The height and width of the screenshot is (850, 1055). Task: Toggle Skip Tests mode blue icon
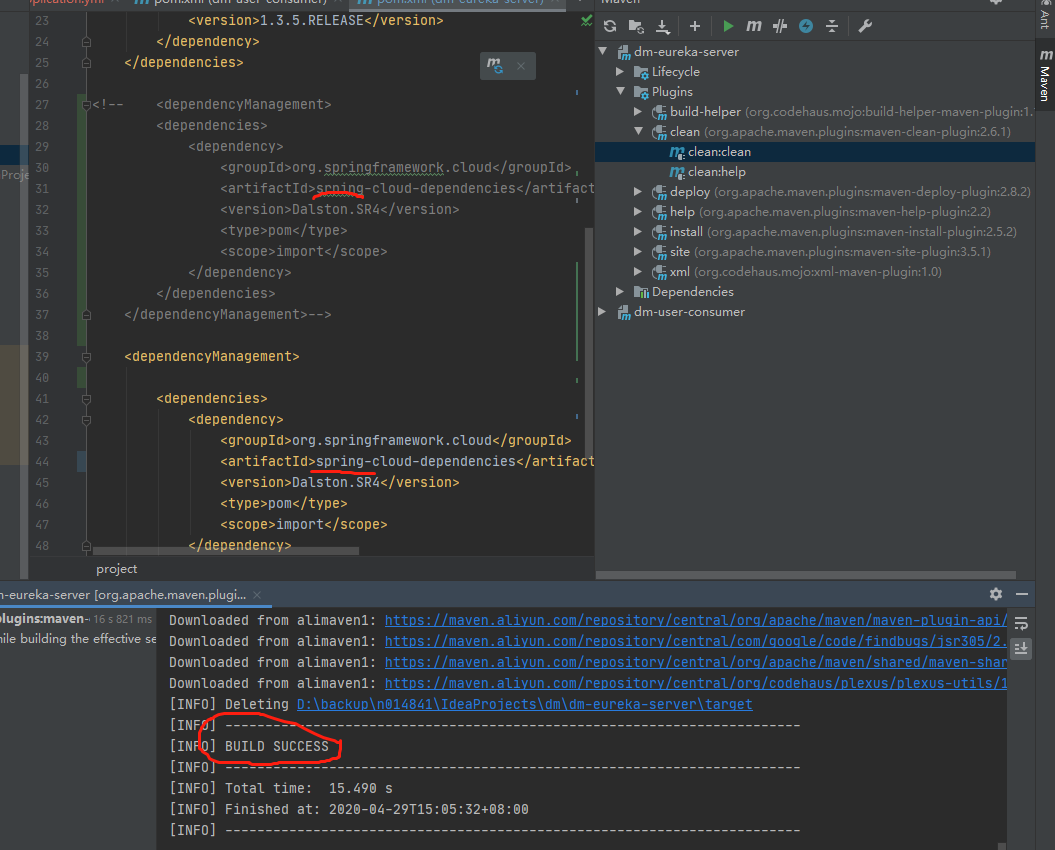click(805, 26)
